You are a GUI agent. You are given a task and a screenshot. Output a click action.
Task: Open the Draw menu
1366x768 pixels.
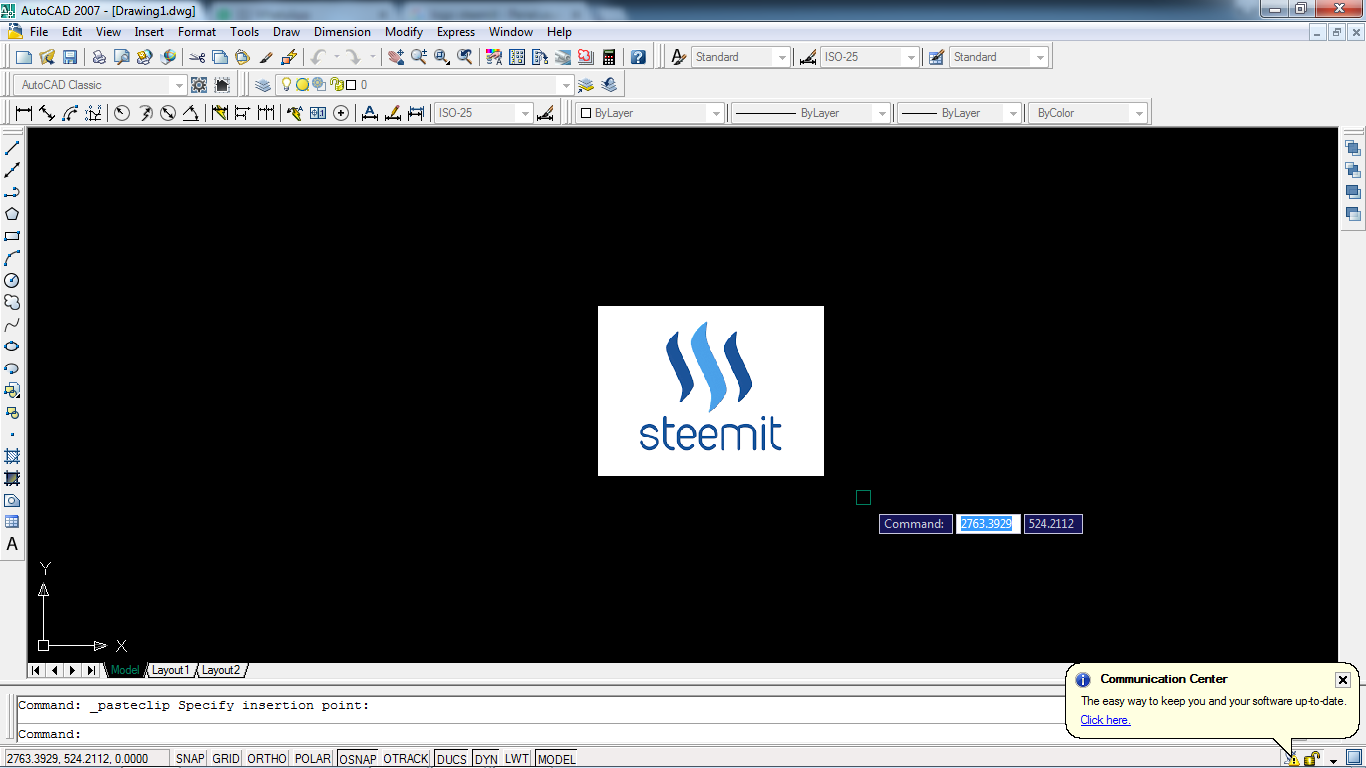pos(286,32)
